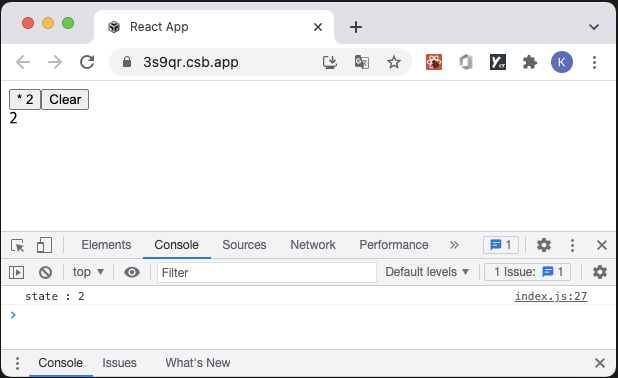Open the index.js:27 source link

551,296
